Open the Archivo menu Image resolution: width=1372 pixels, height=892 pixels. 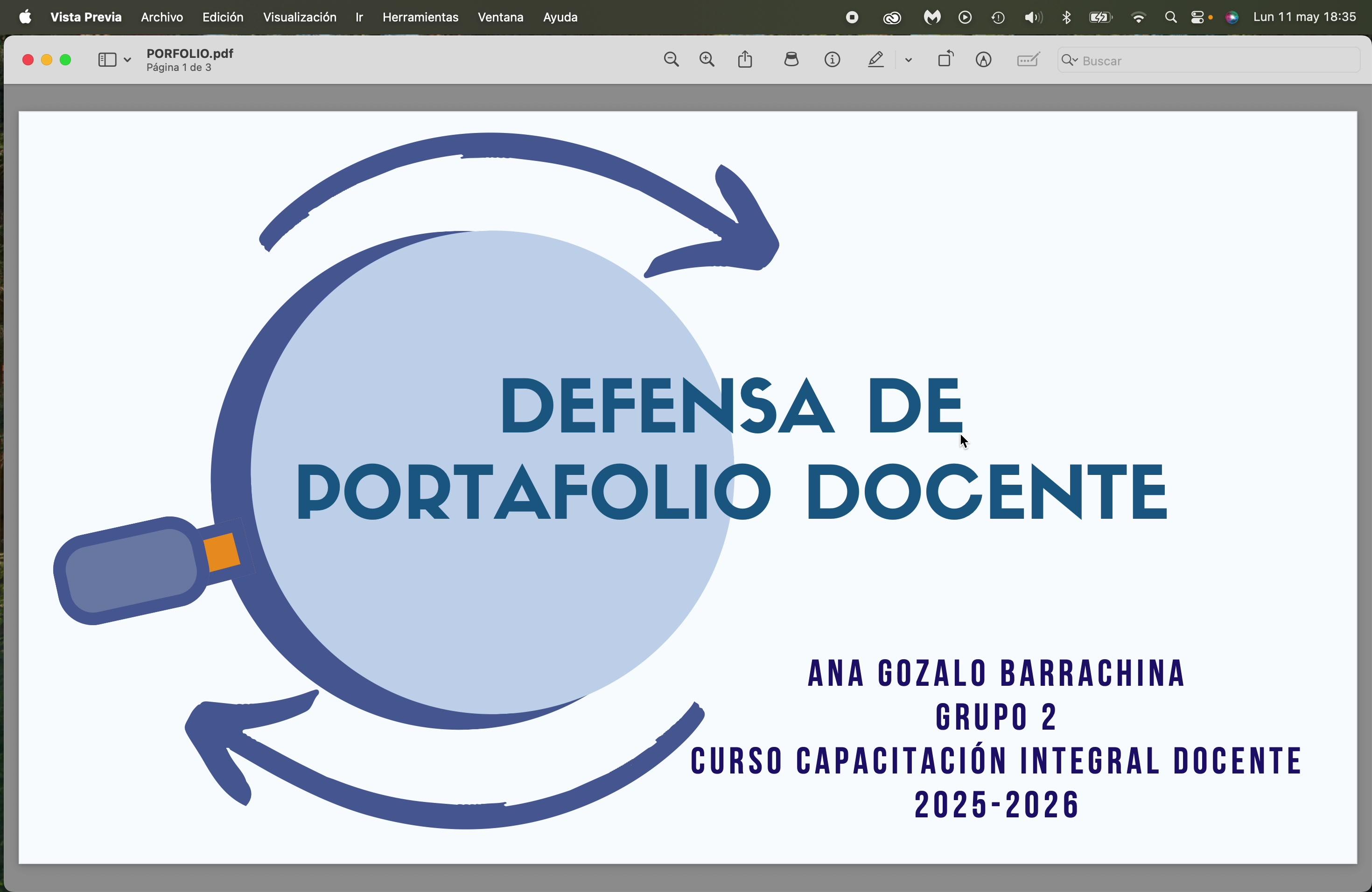coord(162,18)
